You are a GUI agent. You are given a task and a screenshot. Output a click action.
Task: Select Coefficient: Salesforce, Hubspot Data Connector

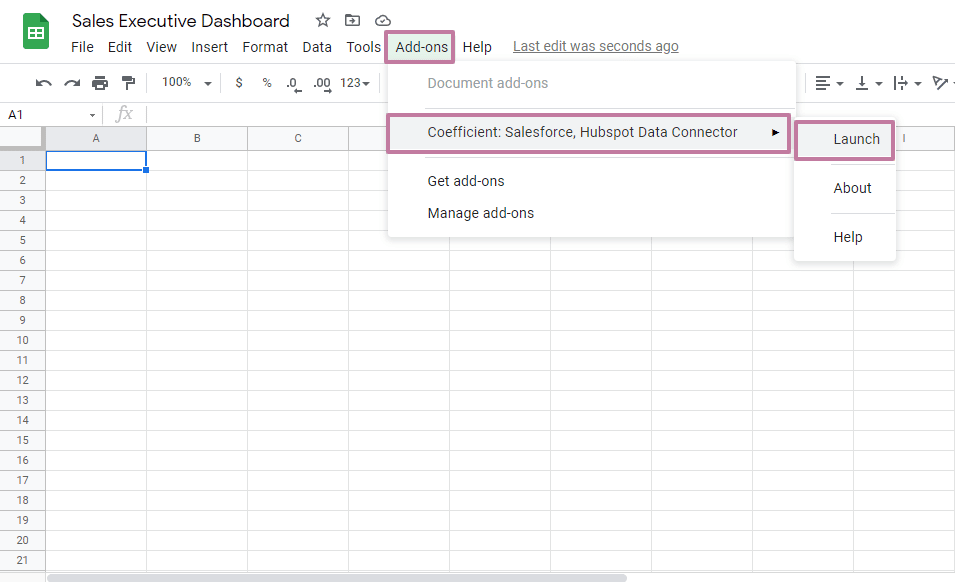coord(588,133)
